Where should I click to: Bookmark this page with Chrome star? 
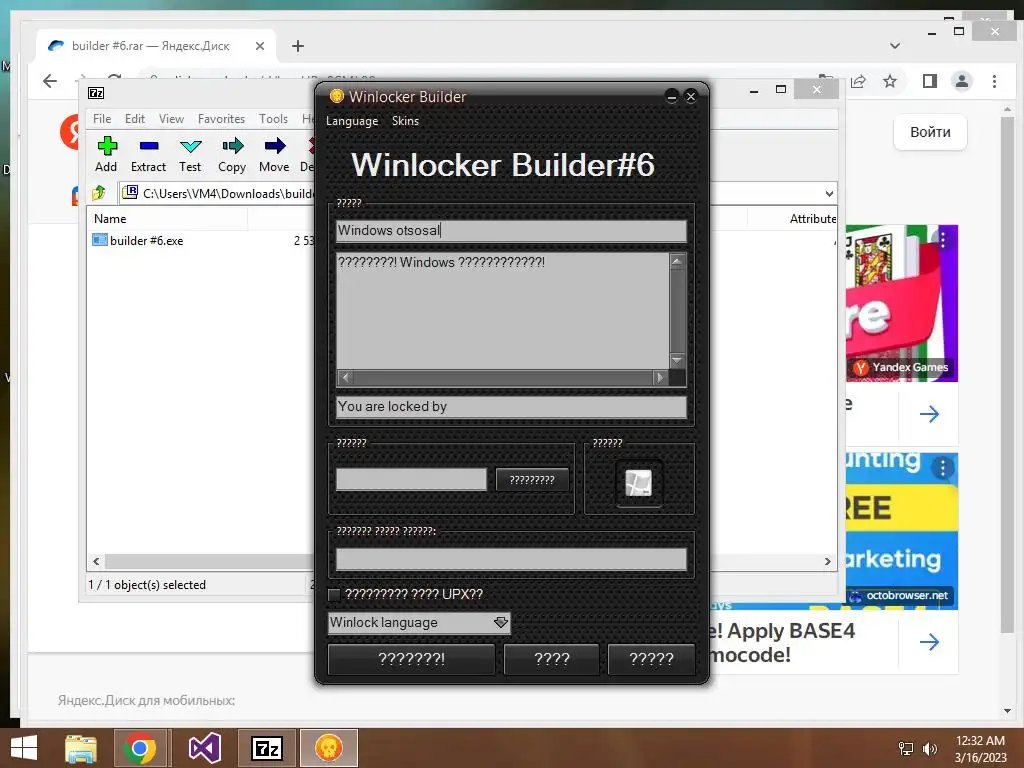click(889, 81)
